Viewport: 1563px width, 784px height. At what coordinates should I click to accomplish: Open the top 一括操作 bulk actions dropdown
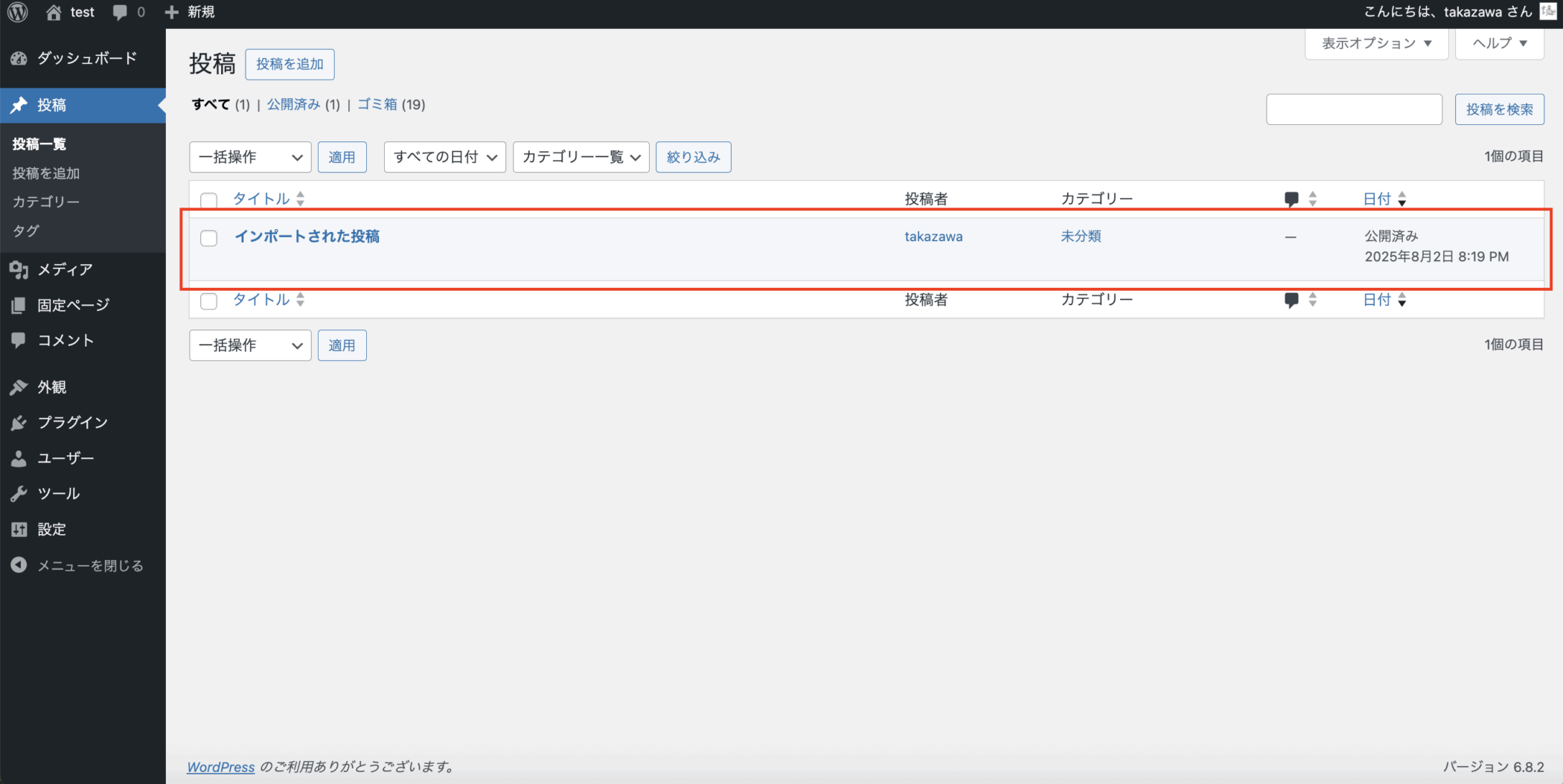[x=250, y=157]
